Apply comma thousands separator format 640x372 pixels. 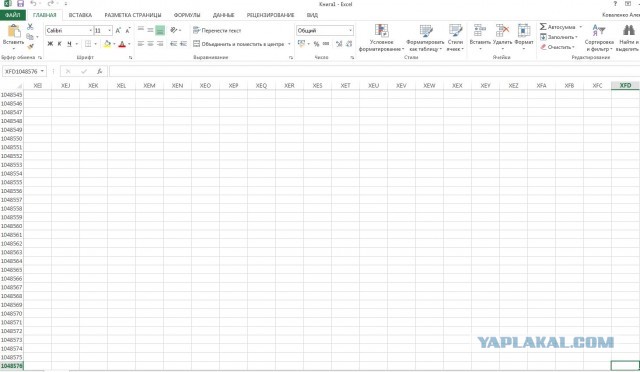pos(326,44)
